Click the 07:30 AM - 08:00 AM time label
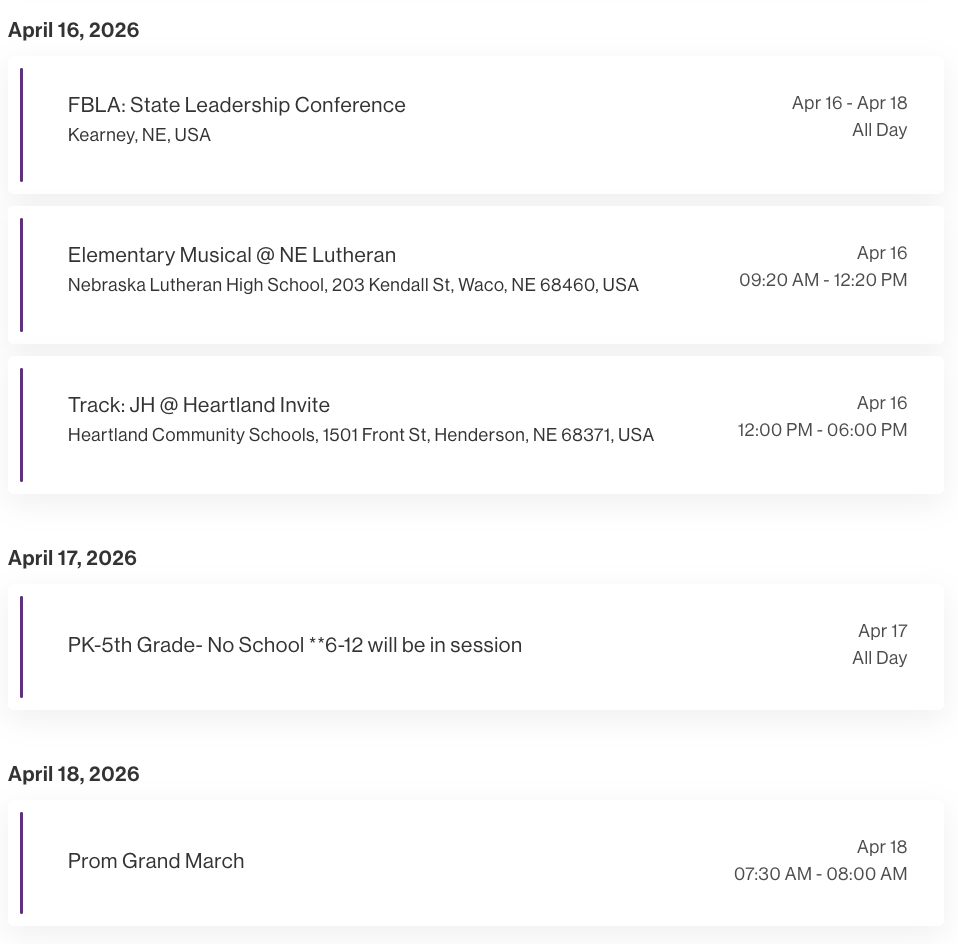Image resolution: width=958 pixels, height=944 pixels. pyautogui.click(x=820, y=874)
